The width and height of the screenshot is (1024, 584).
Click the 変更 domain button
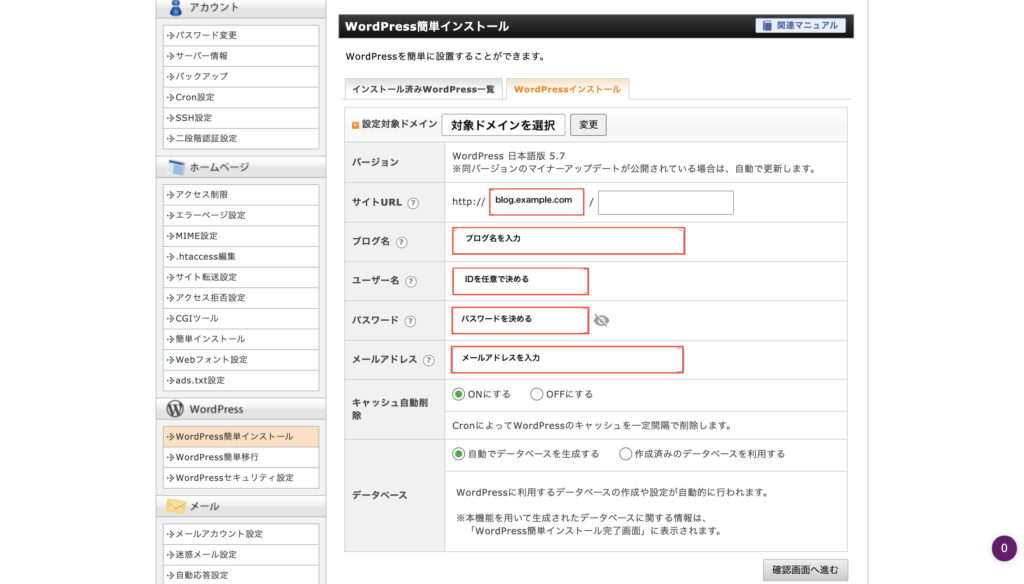588,125
